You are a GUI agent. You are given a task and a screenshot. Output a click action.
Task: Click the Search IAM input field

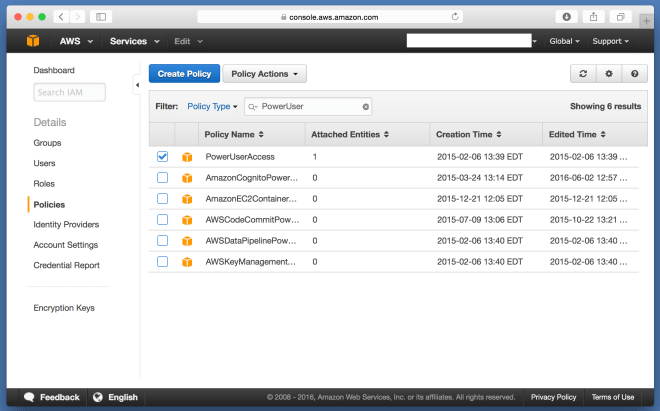click(69, 93)
